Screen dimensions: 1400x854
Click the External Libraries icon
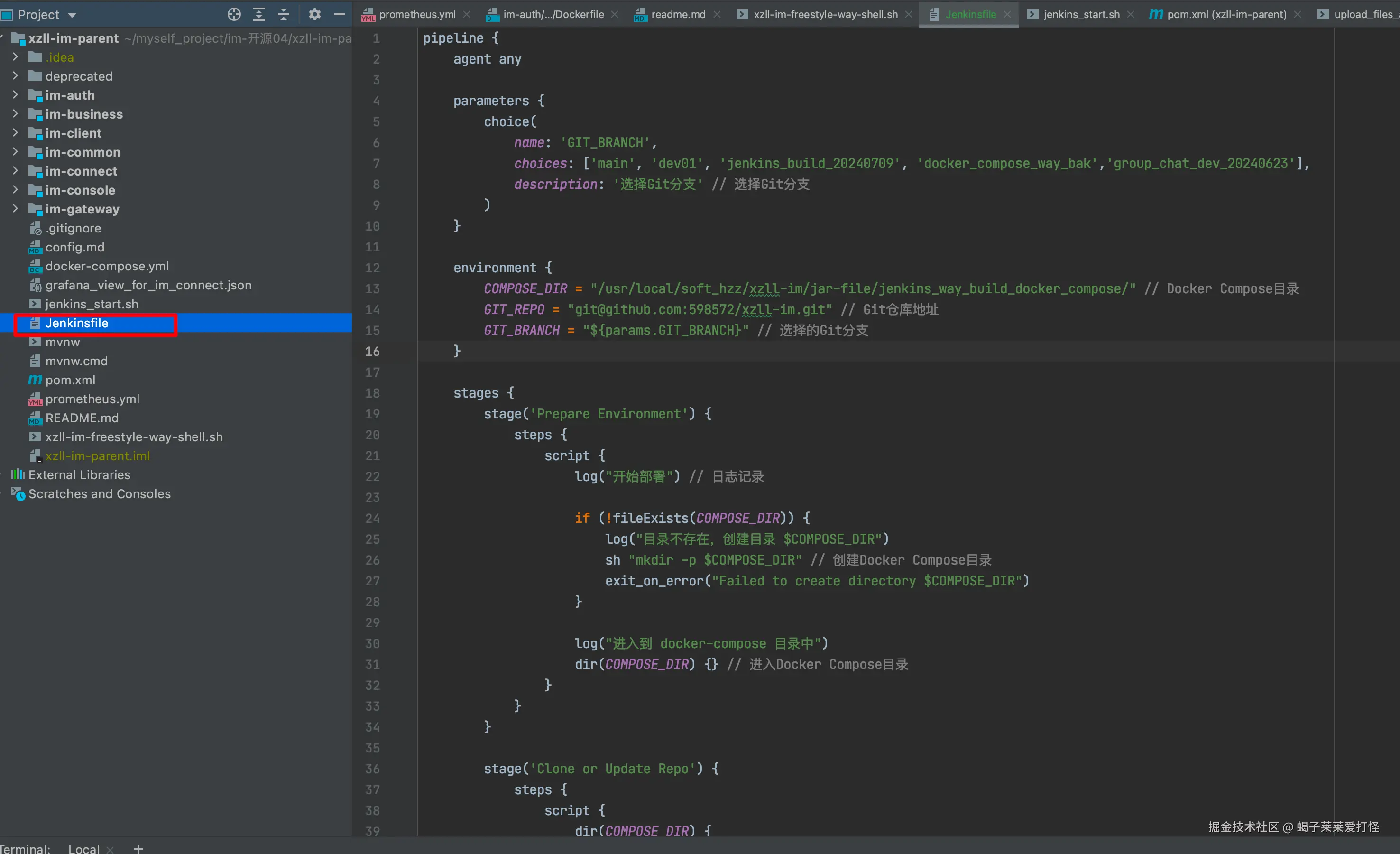(x=18, y=474)
